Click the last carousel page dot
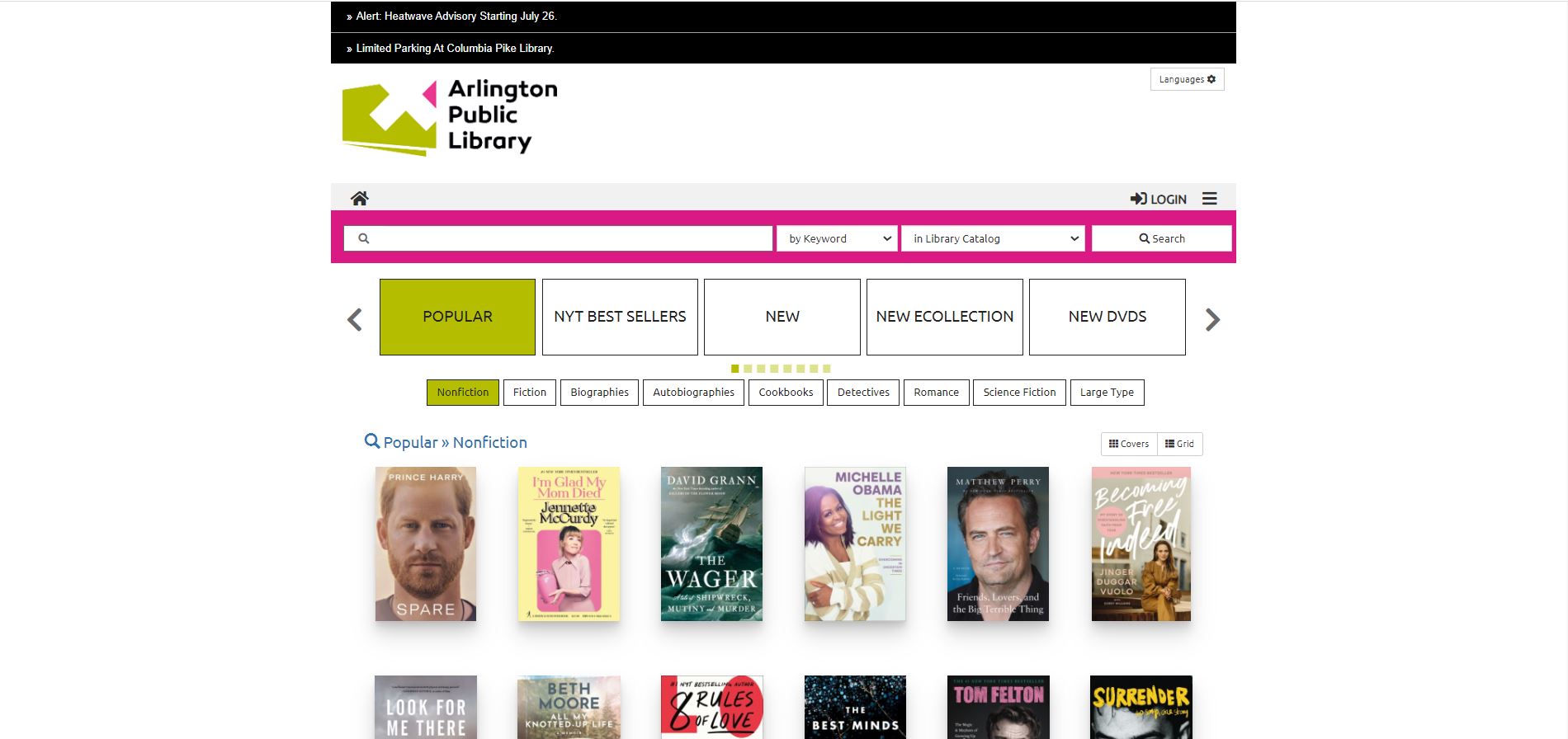The image size is (1568, 739). click(827, 369)
